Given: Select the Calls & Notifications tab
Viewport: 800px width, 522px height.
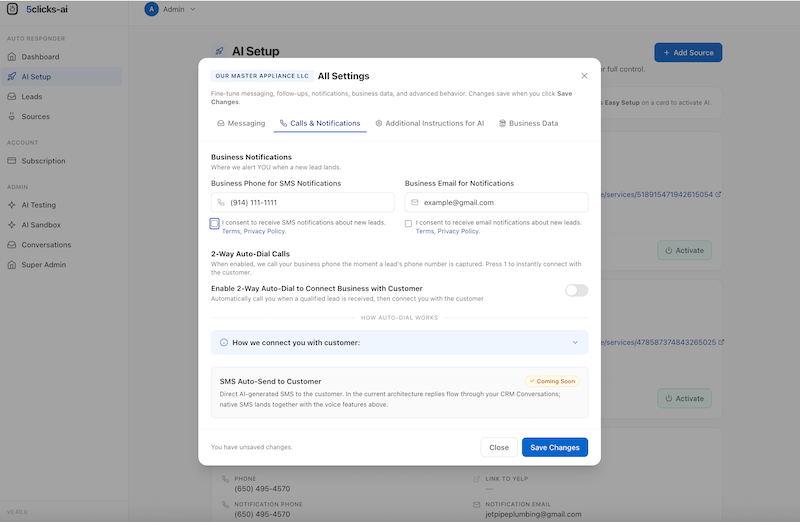Looking at the screenshot, I should tap(320, 123).
